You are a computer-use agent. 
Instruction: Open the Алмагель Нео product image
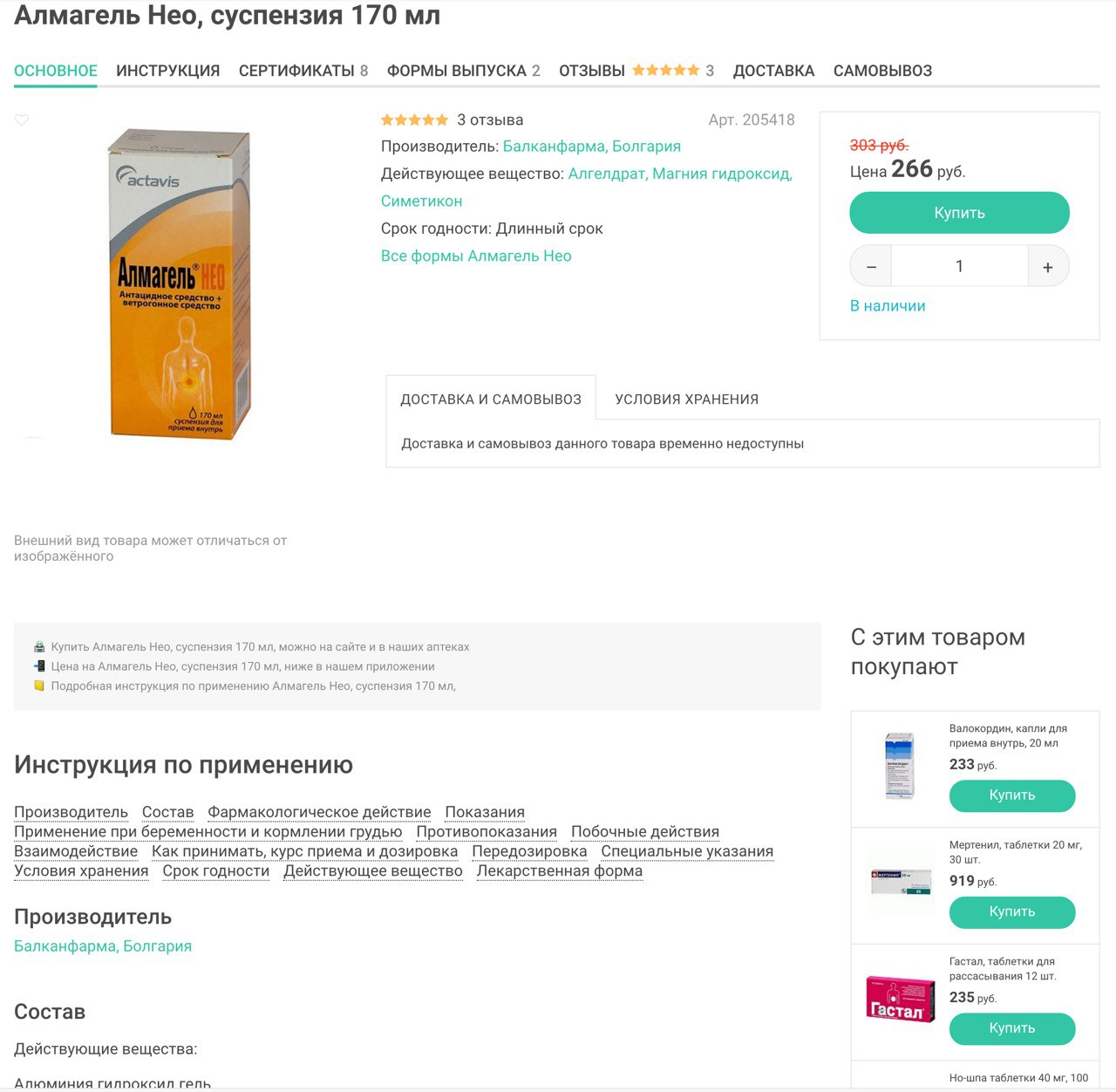(180, 283)
